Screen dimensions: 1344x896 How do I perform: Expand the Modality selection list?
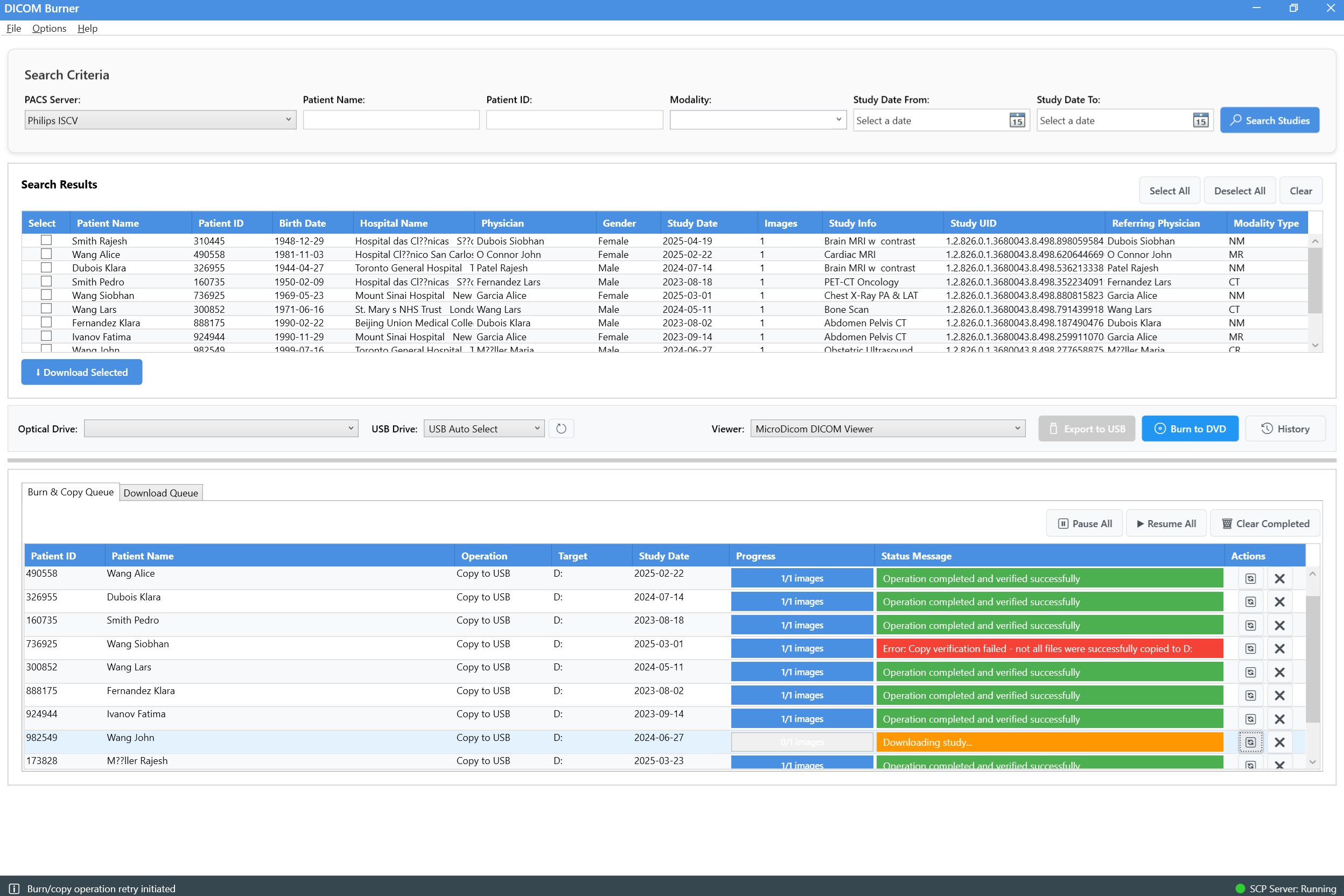point(758,120)
